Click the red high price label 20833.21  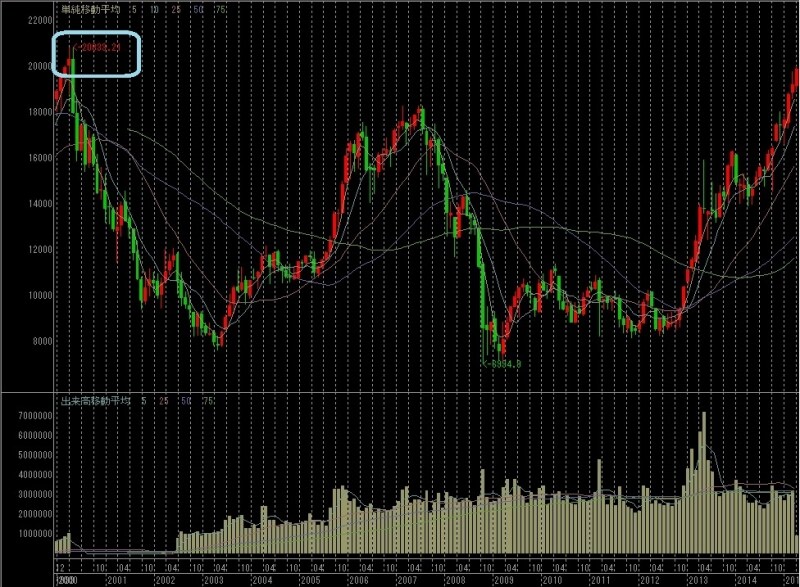pos(100,47)
